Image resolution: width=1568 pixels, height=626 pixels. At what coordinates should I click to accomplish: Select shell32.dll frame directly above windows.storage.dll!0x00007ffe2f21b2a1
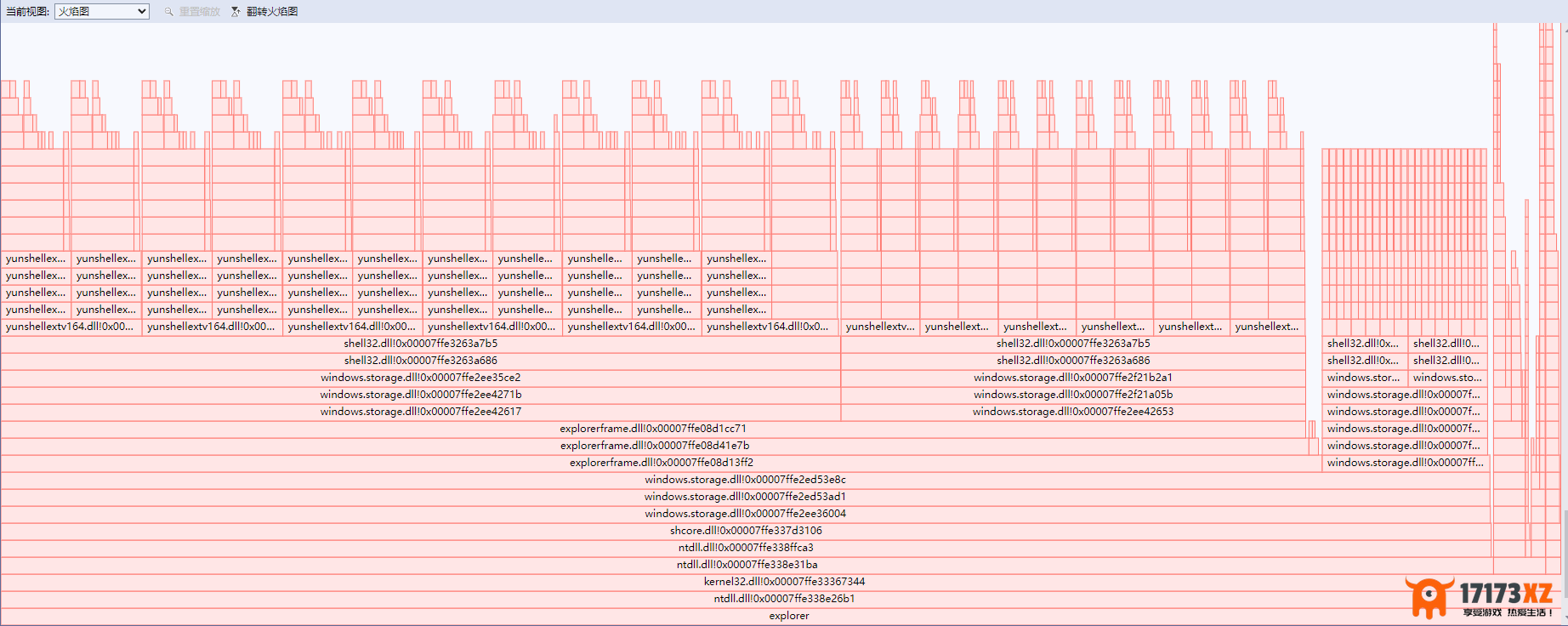(x=1073, y=361)
